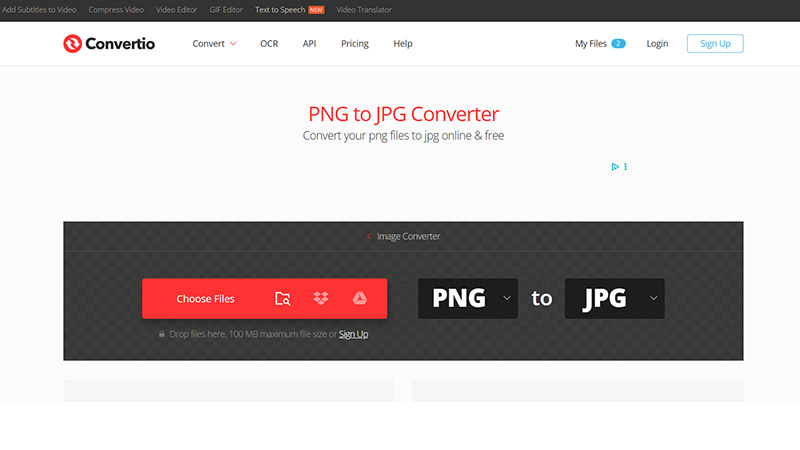Open the Video Translator link

coord(364,10)
